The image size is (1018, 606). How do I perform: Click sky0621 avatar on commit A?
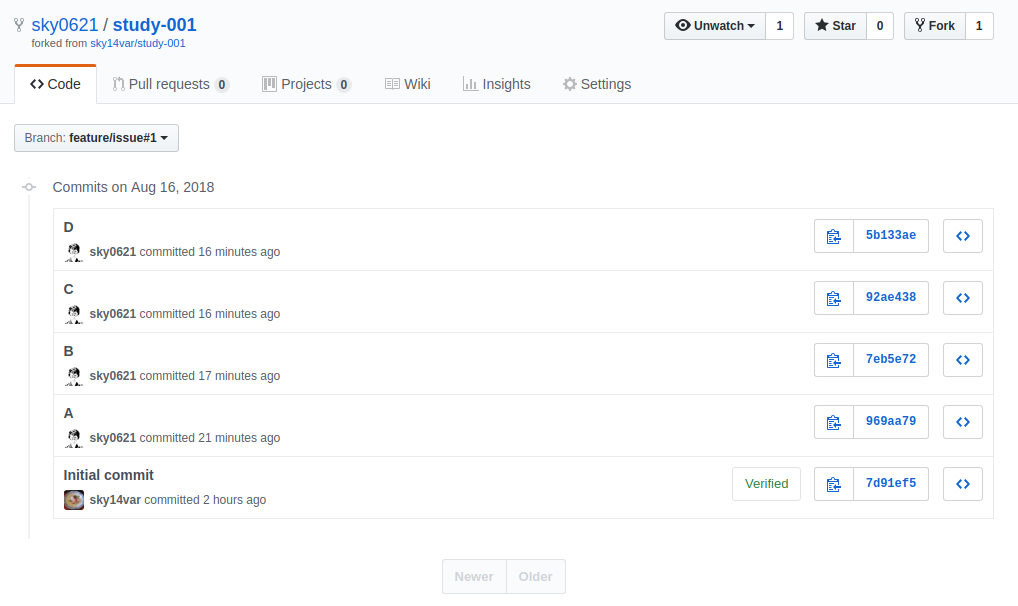point(74,438)
